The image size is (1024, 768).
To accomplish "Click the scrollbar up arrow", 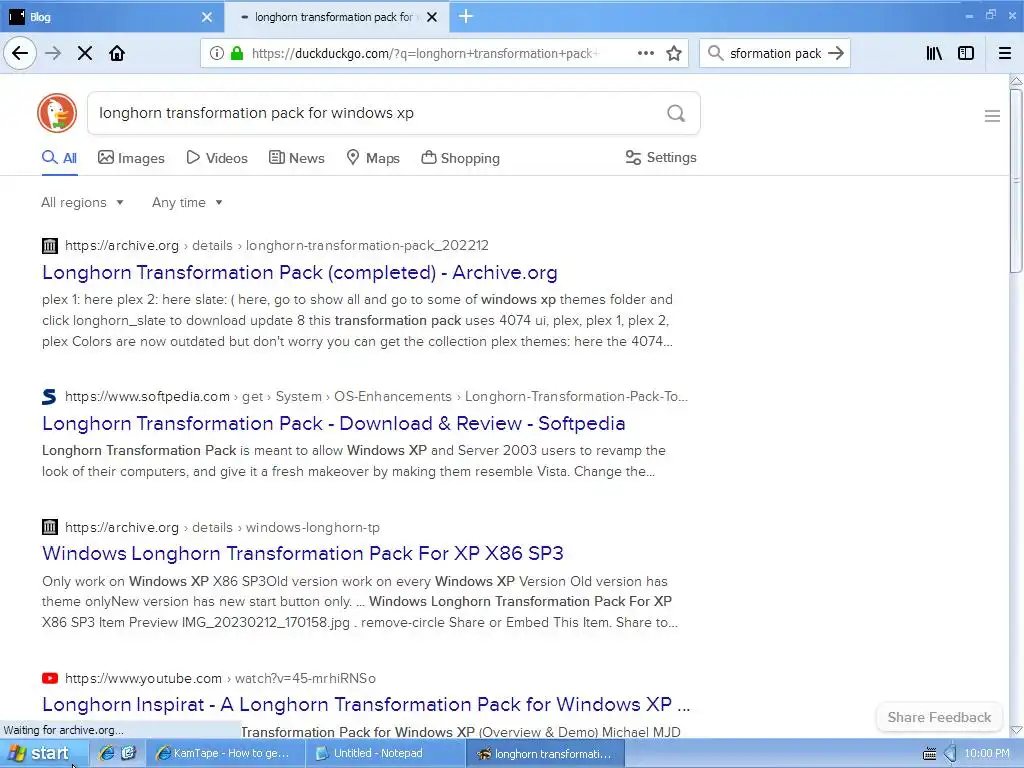I will (1016, 80).
